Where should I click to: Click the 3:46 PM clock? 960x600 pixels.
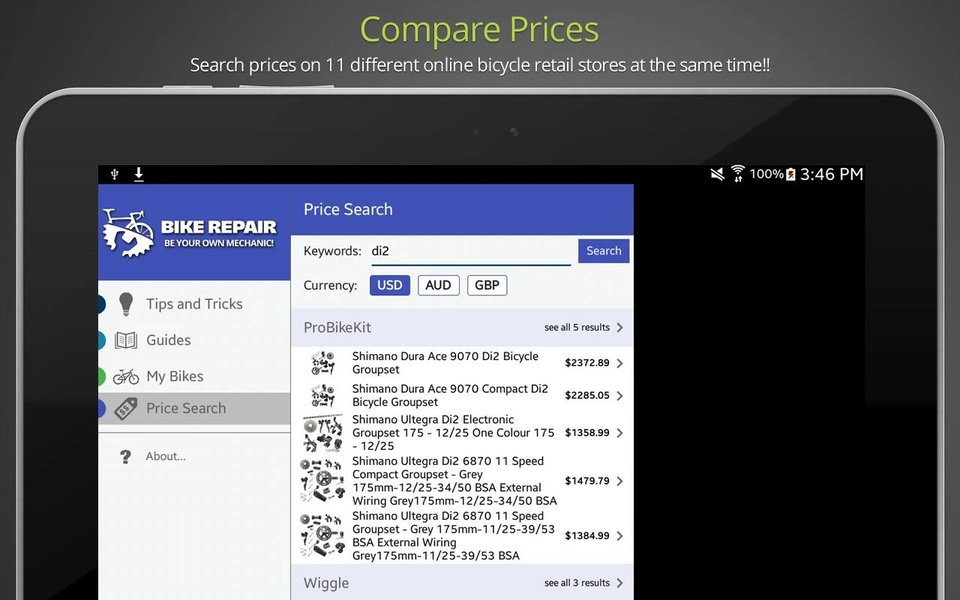pos(831,174)
